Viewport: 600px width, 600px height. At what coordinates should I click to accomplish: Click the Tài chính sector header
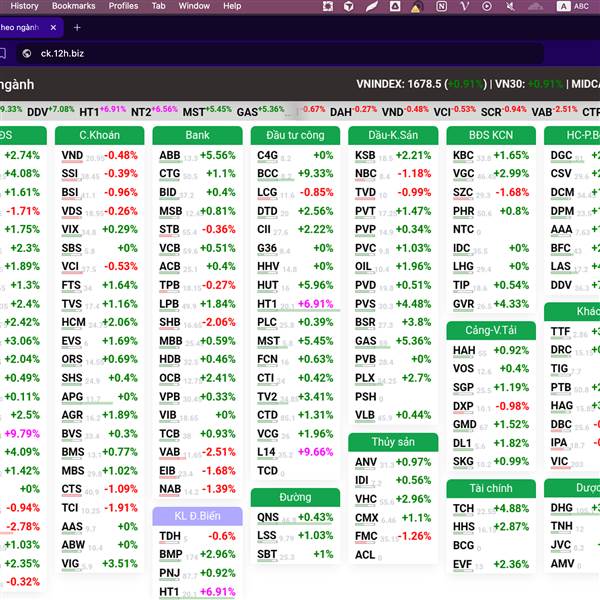(x=491, y=489)
